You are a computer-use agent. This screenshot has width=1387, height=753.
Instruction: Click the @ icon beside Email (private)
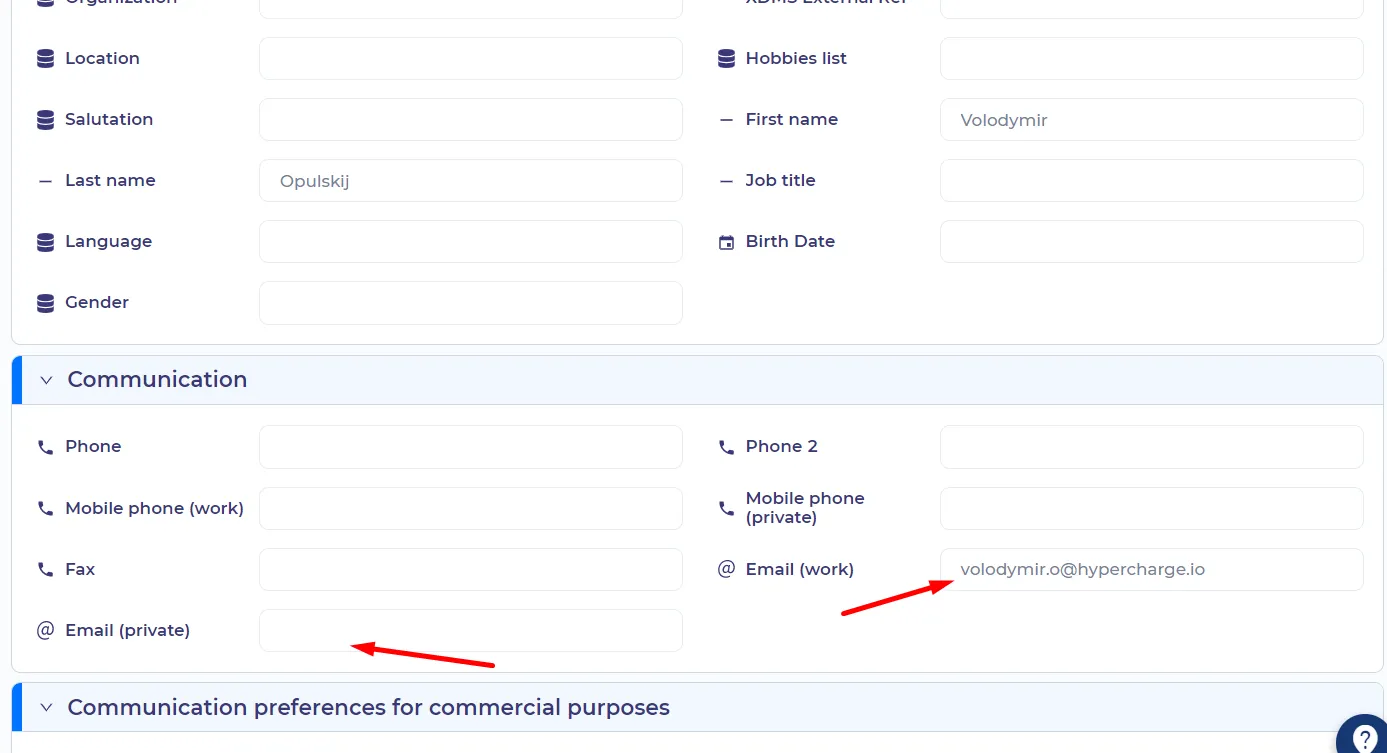[x=45, y=630]
